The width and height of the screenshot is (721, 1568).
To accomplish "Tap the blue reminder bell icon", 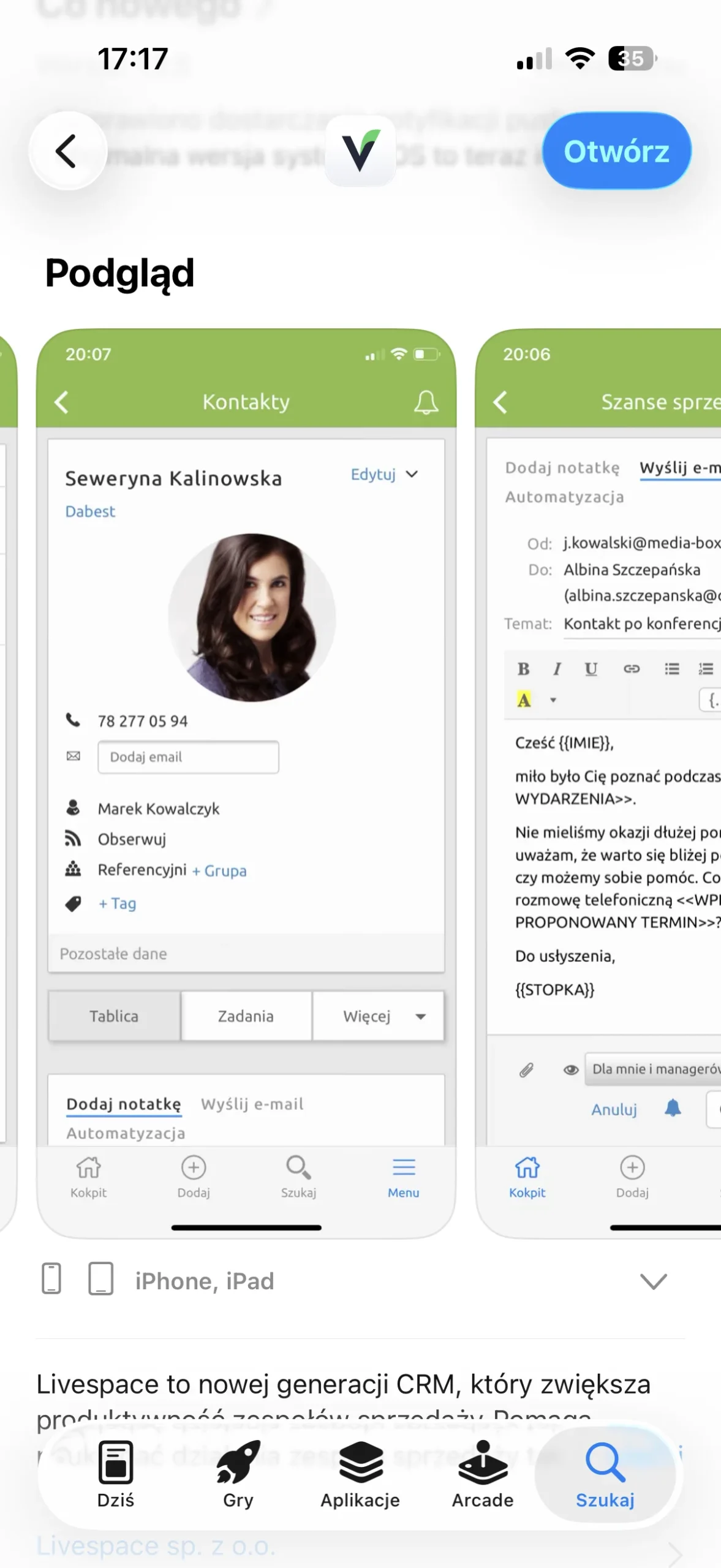I will click(673, 1108).
